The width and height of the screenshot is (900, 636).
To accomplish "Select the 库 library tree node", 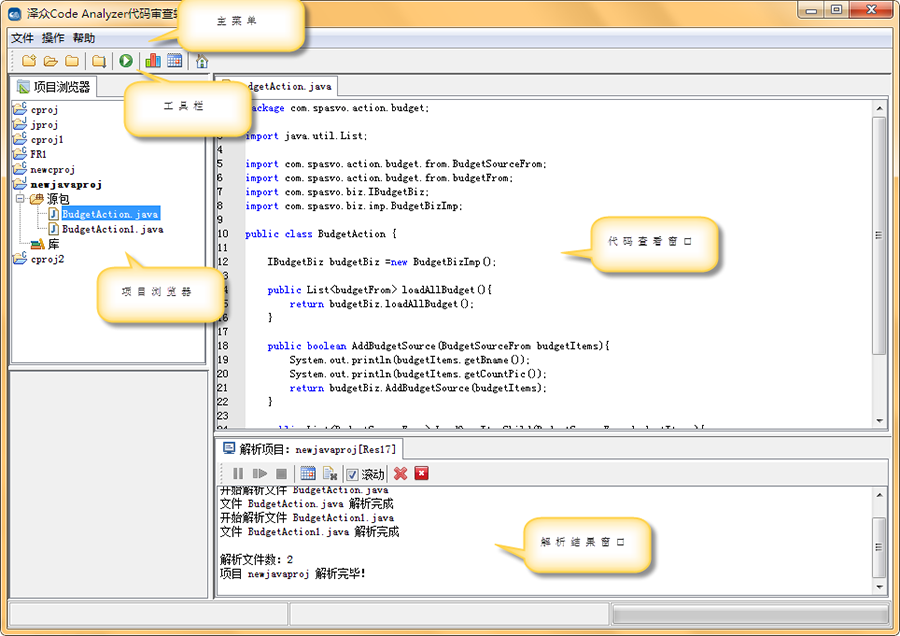I will [53, 244].
